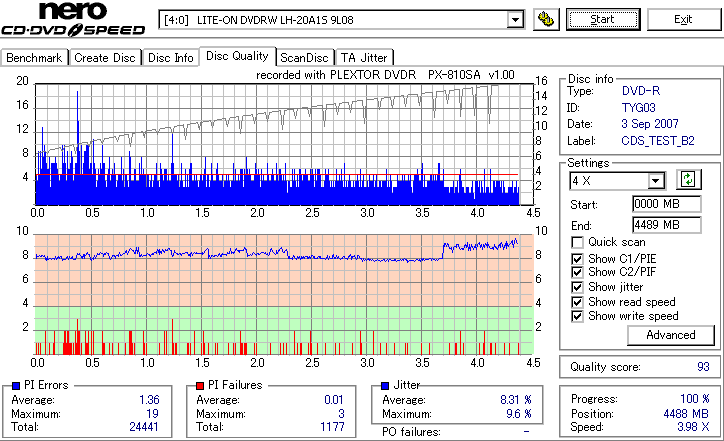
Task: Uncheck Show C1/PIE option
Action: point(577,259)
